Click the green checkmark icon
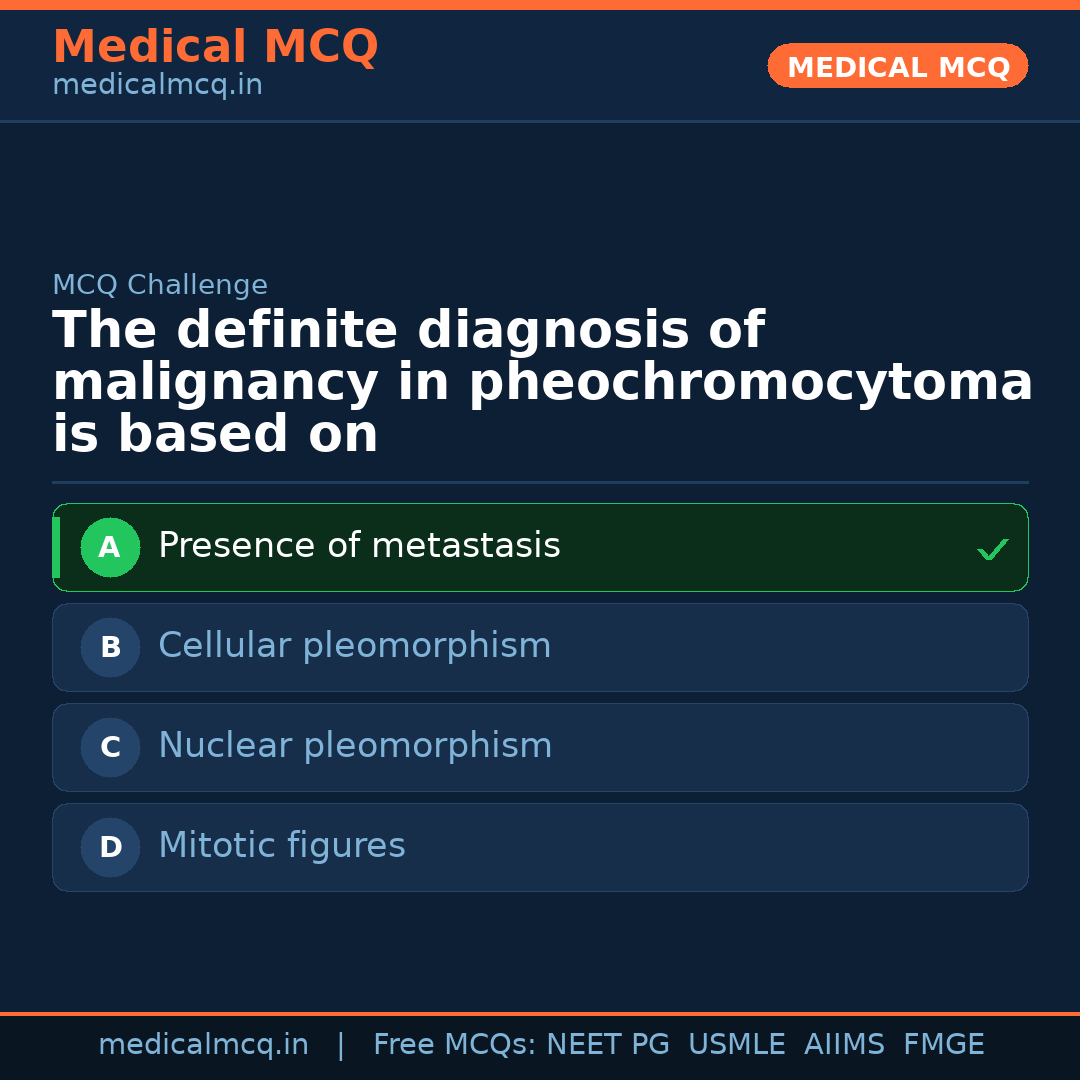Image resolution: width=1080 pixels, height=1080 pixels. click(x=992, y=549)
